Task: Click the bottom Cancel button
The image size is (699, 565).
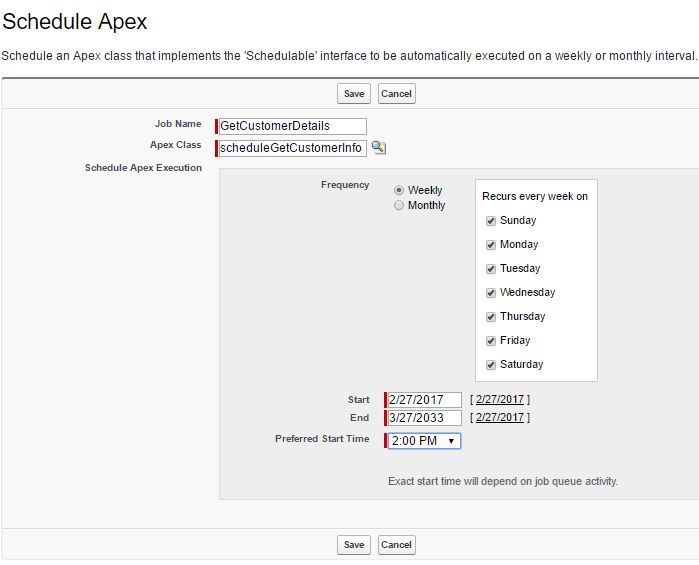Action: [397, 545]
